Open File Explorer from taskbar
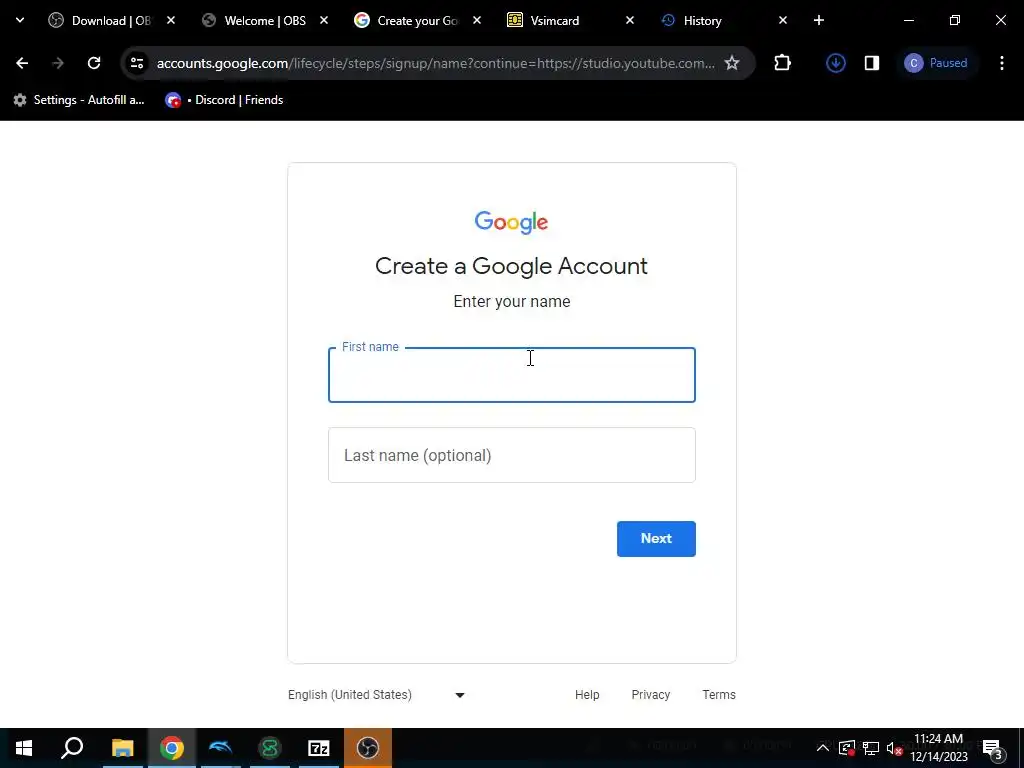The width and height of the screenshot is (1024, 768). [122, 748]
